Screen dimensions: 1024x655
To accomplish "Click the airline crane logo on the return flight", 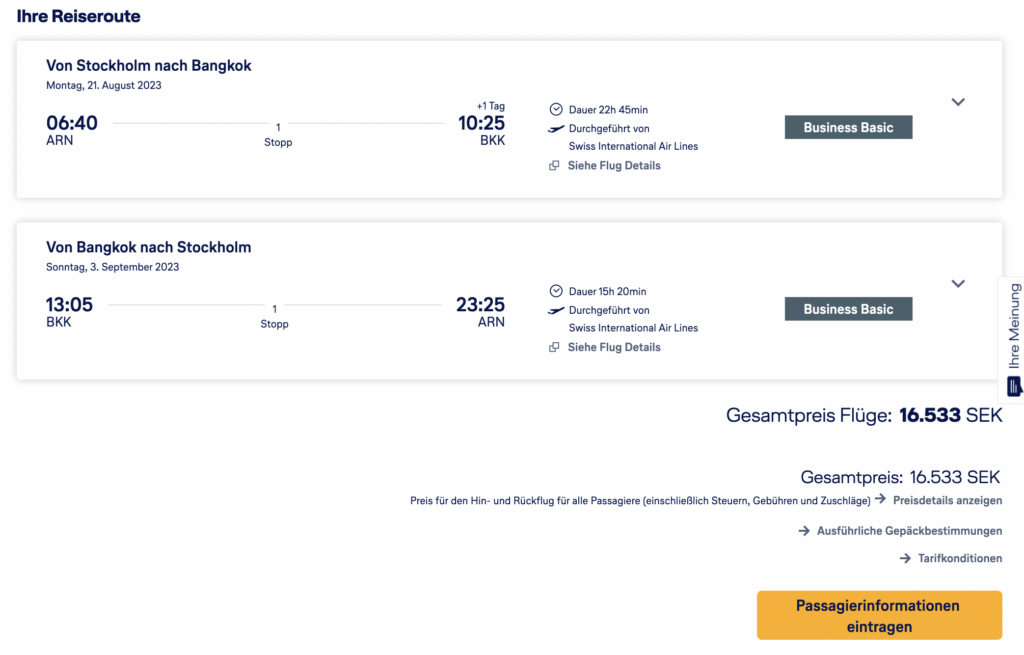I will pyautogui.click(x=556, y=311).
